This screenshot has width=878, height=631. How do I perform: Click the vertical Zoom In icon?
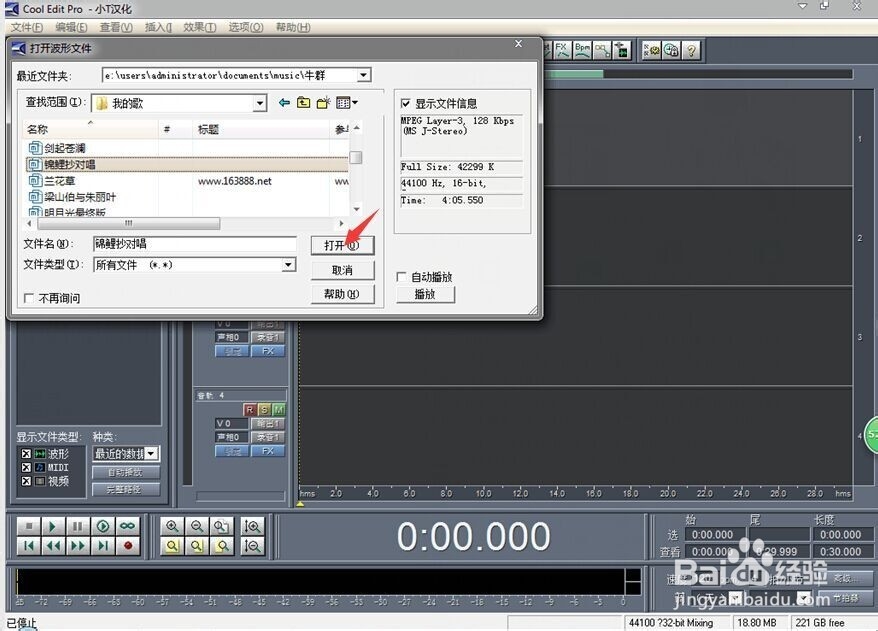[253, 526]
